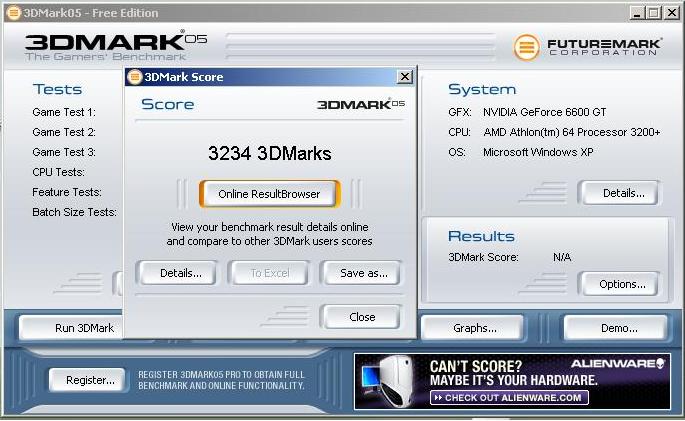
Task: Click the 3DMARK05 logo in Score dialog
Action: pyautogui.click(x=361, y=104)
